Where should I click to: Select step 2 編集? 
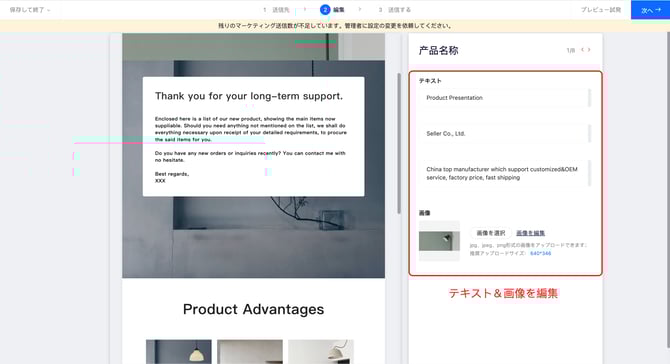click(x=332, y=9)
